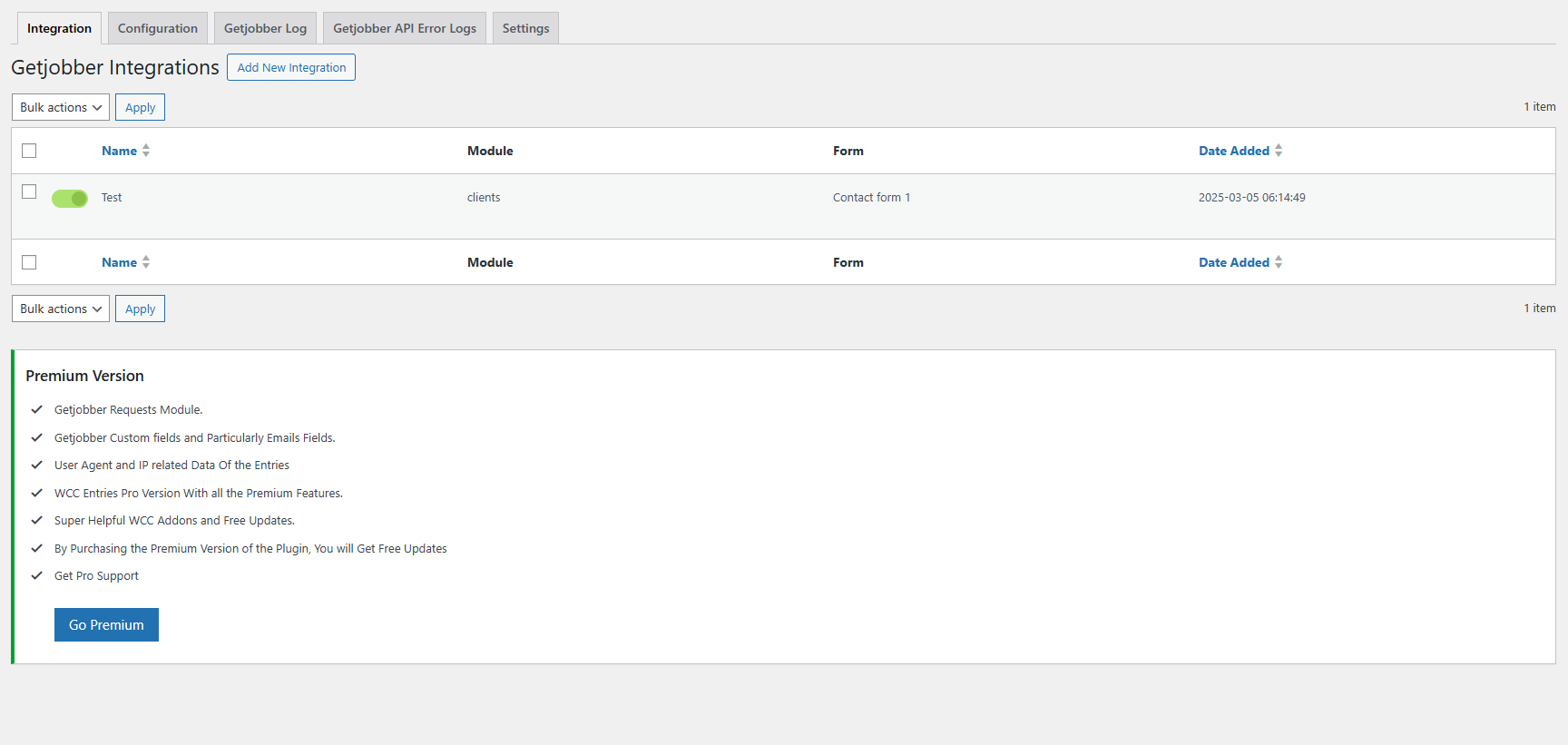Open the bottom Bulk actions dropdown

coord(61,309)
